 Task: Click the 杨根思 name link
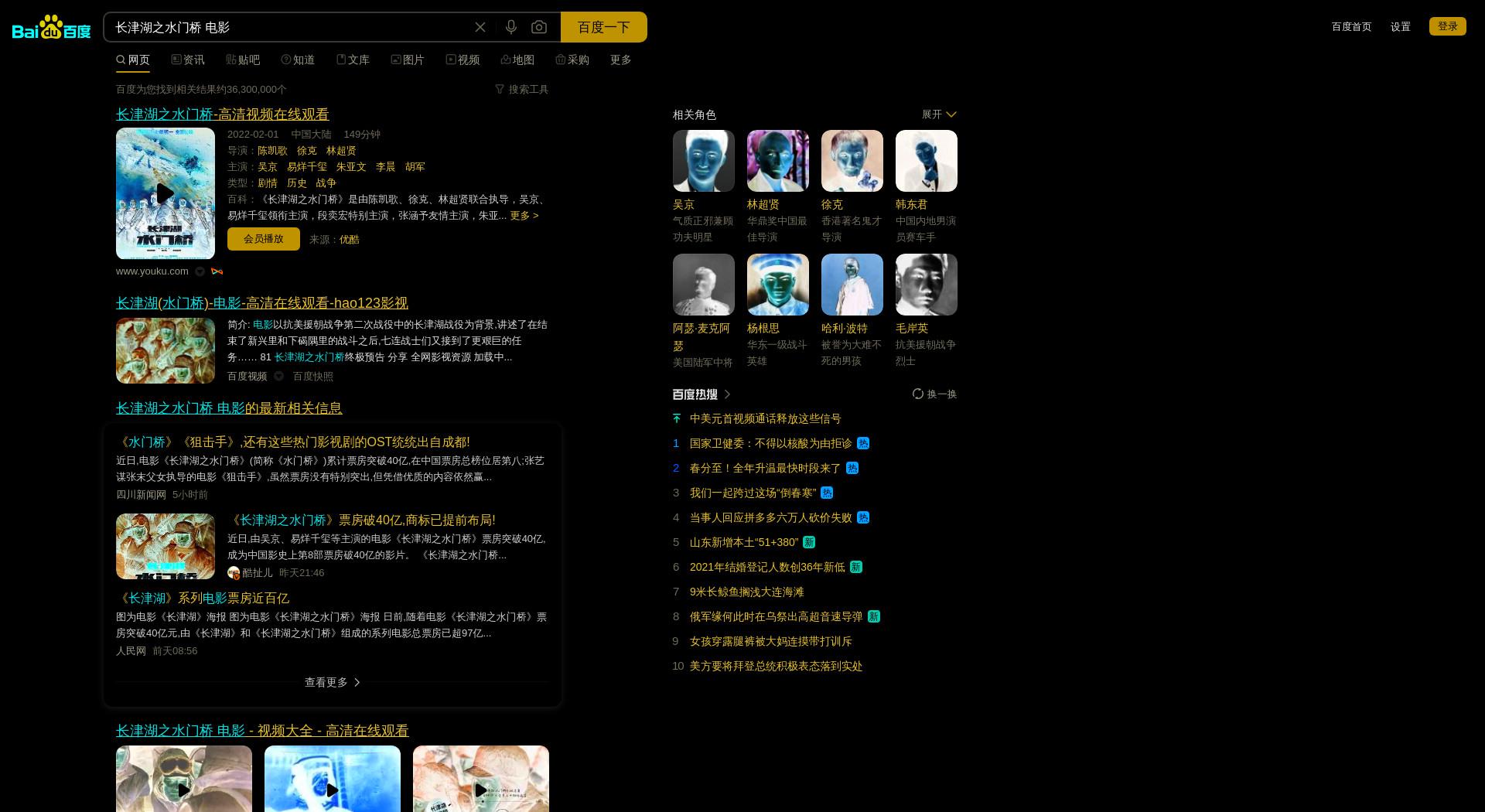coord(763,328)
